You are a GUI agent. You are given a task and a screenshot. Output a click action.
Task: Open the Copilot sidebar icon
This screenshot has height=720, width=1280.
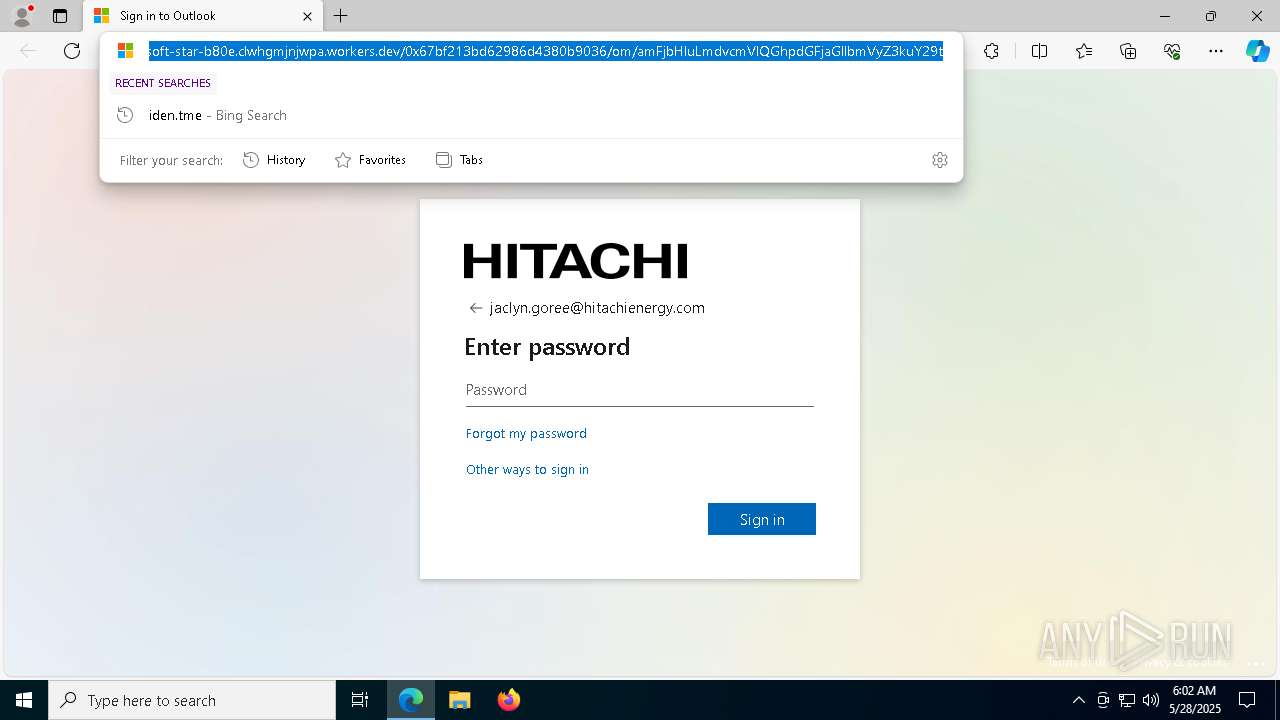tap(1258, 51)
